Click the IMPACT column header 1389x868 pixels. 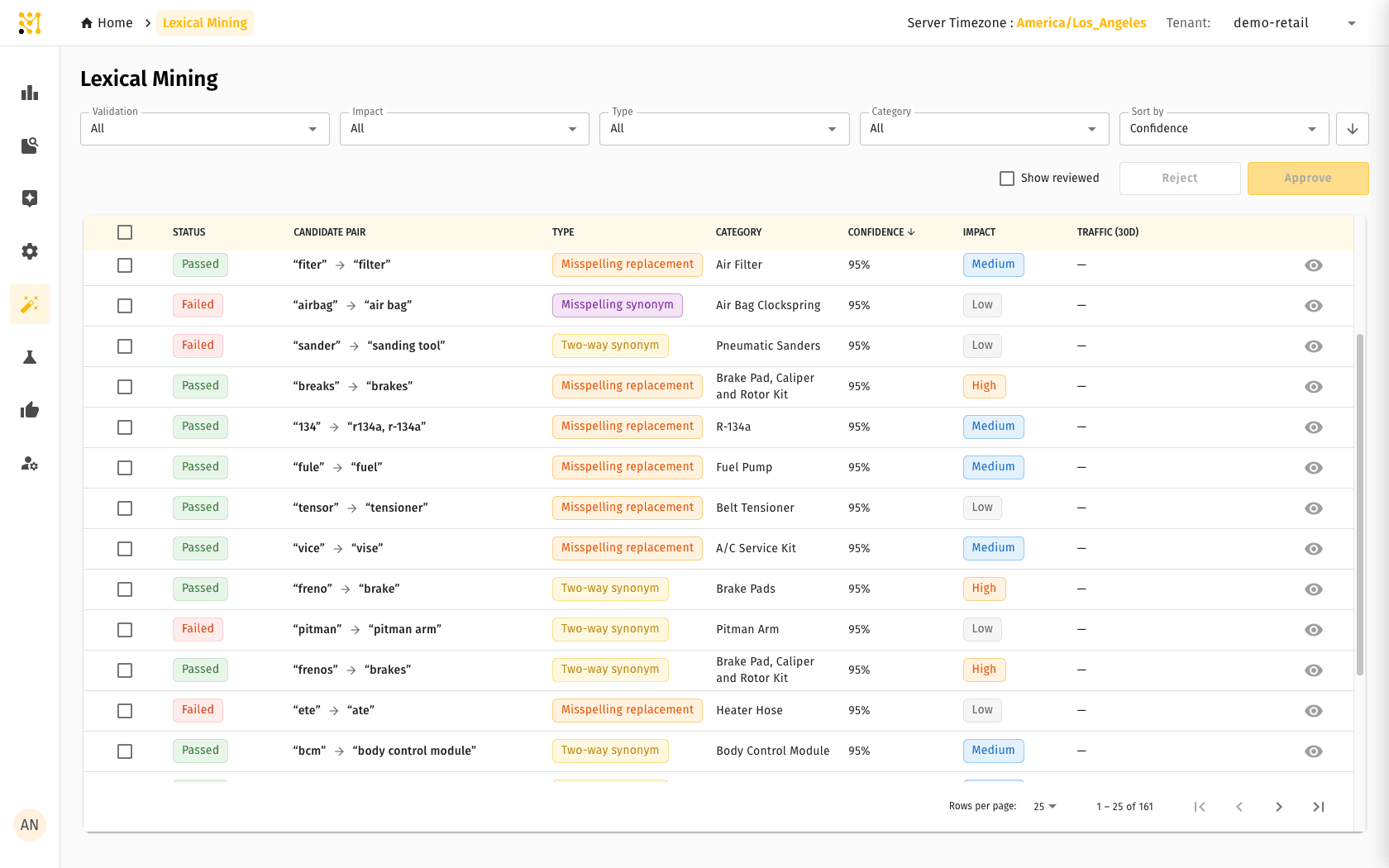tap(980, 232)
